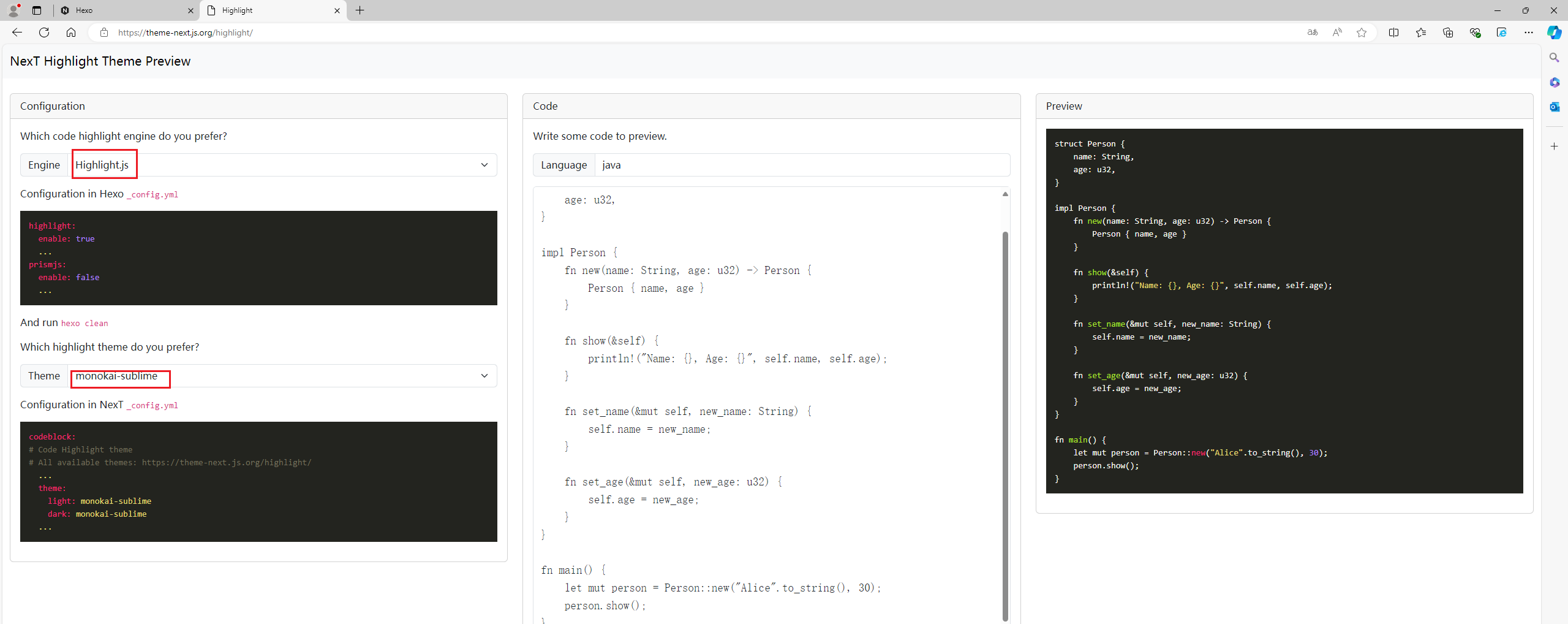1568x624 pixels.
Task: Go back to the previous page
Action: point(17,32)
